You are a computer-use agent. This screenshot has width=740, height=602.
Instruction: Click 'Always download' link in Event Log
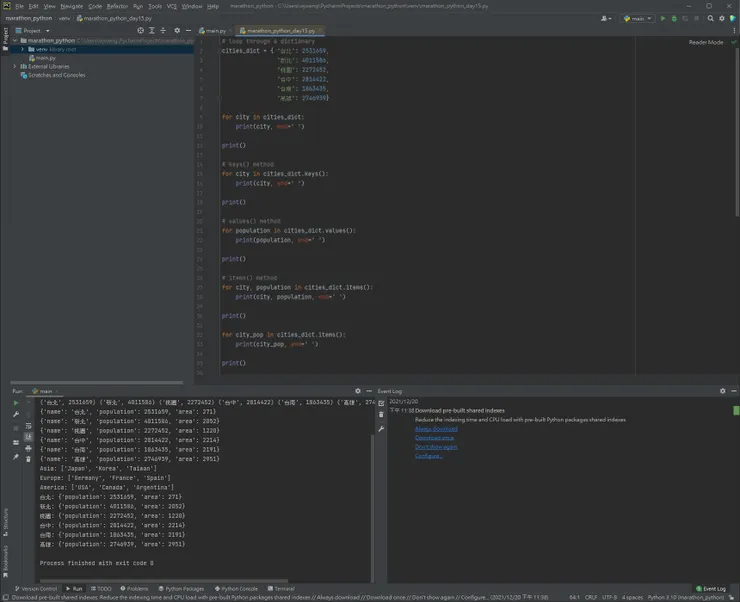[x=436, y=429]
